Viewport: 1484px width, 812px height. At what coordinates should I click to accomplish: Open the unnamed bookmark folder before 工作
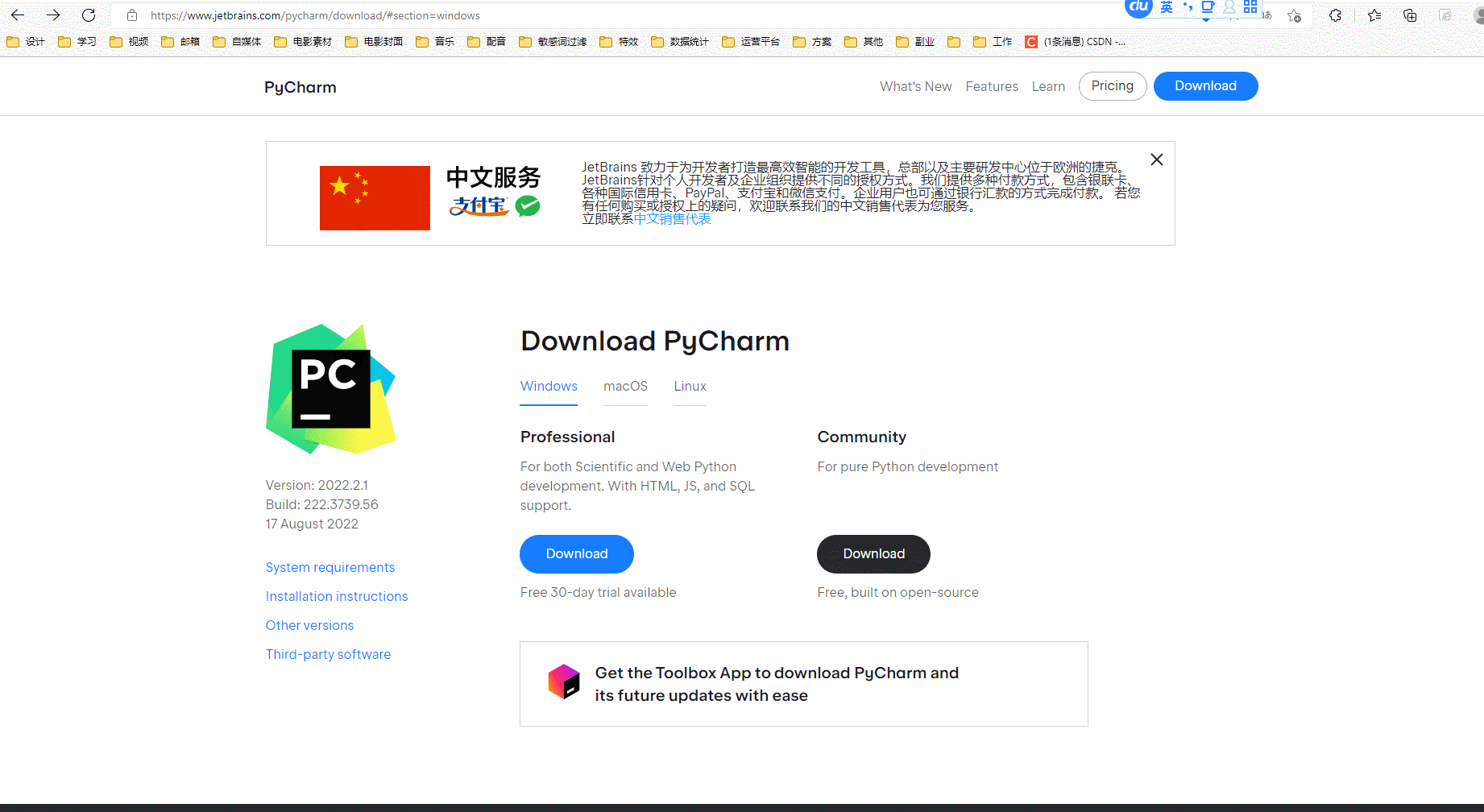pos(954,42)
